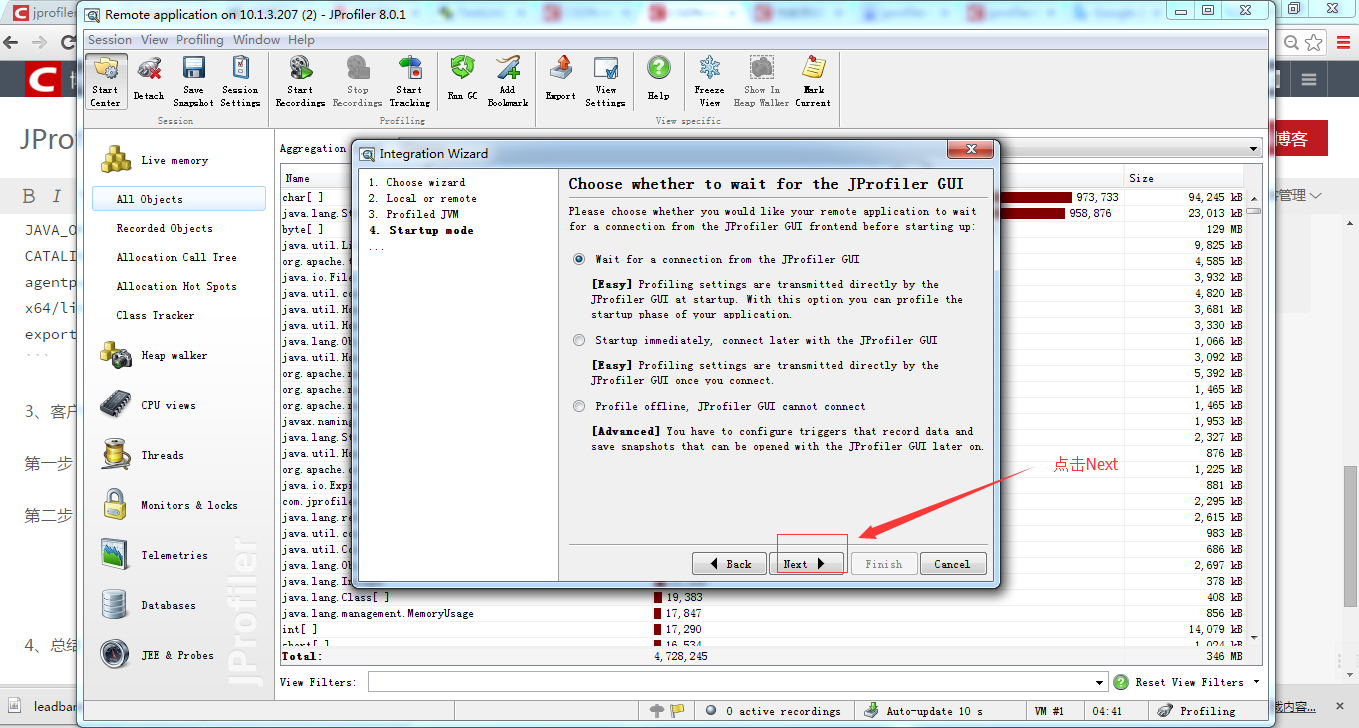Click in the View Filters input field
The width and height of the screenshot is (1359, 728).
click(731, 682)
